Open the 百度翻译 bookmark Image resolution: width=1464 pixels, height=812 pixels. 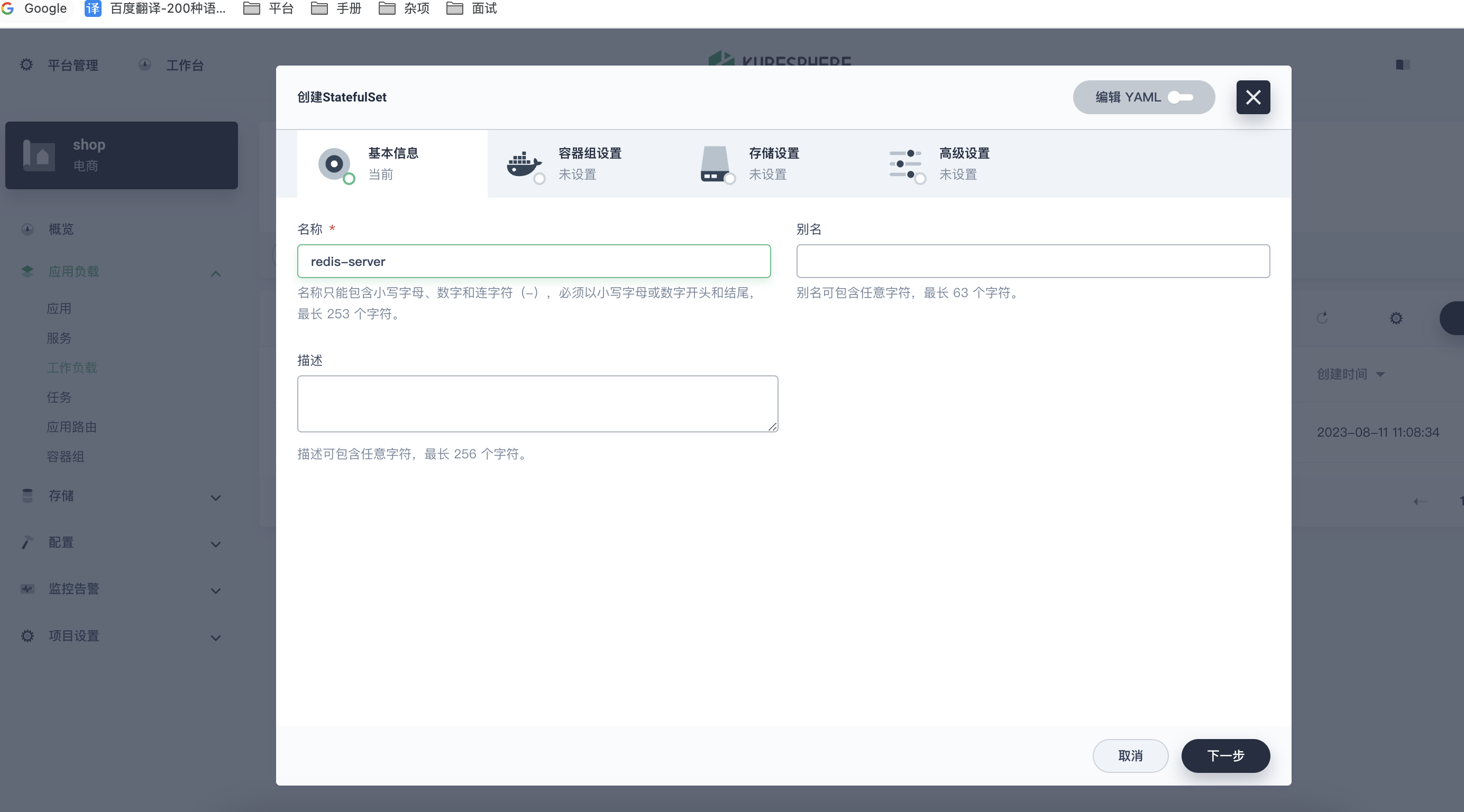tap(155, 8)
